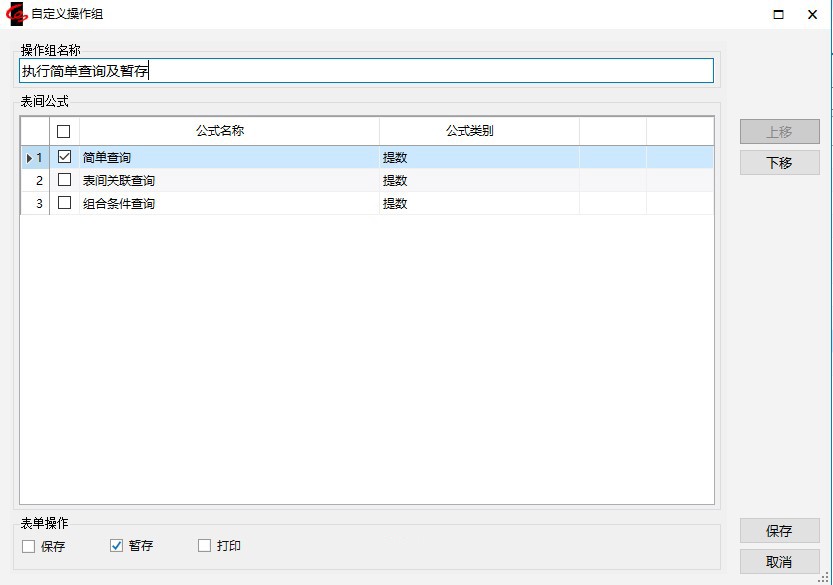Select row number 3 header cell
833x585 pixels.
(35, 203)
